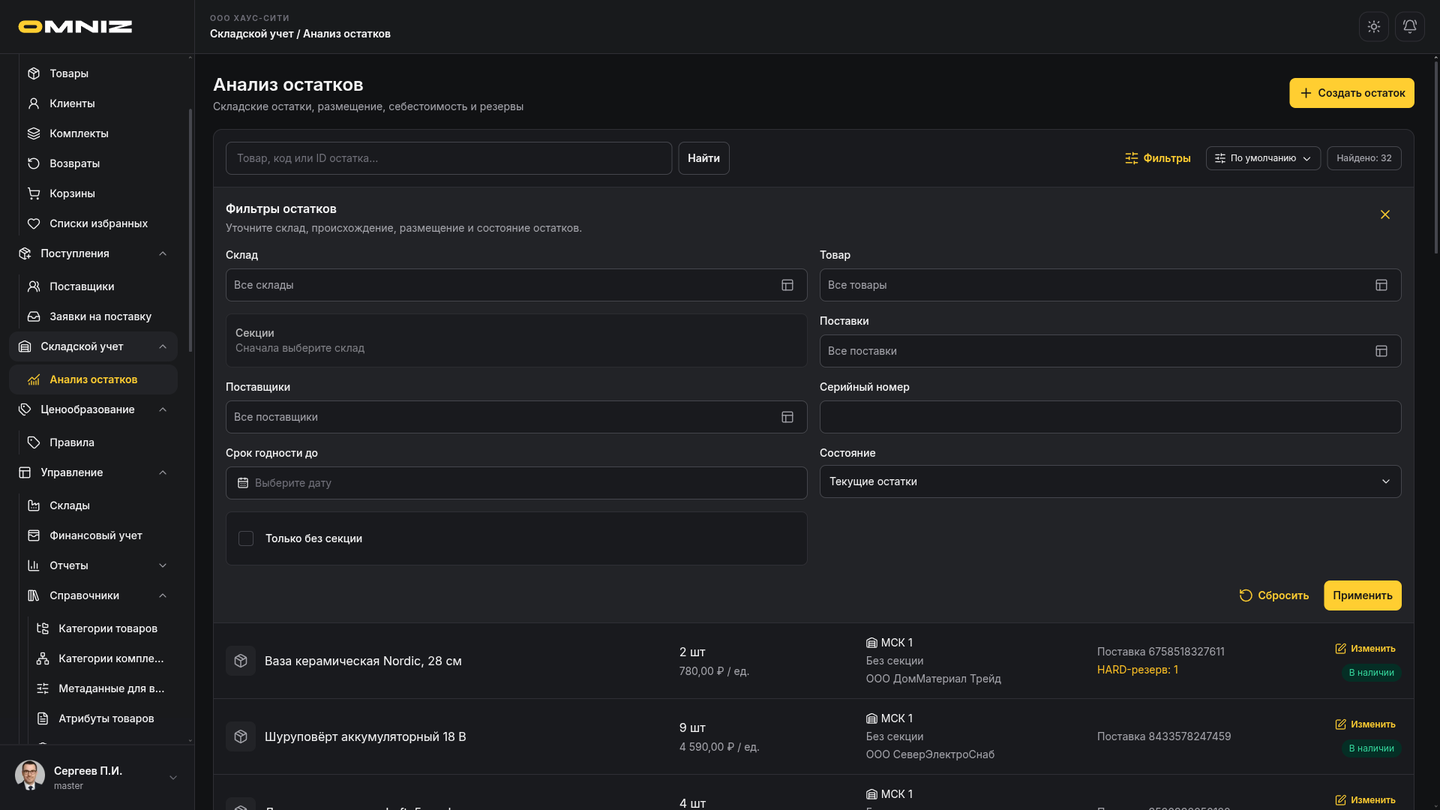Image resolution: width=1440 pixels, height=810 pixels.
Task: Click product cube icon for Шуруповёрт аккумуляторный
Action: [241, 737]
